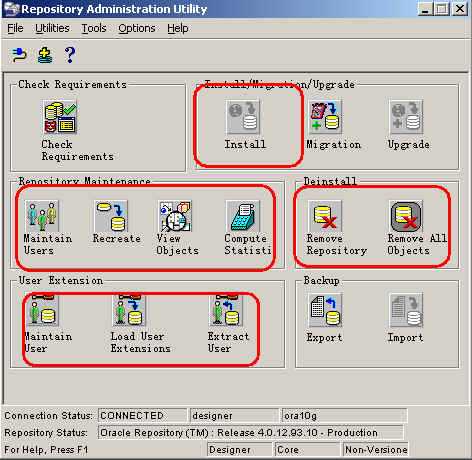Click the application icon in the title bar

[x=11, y=9]
